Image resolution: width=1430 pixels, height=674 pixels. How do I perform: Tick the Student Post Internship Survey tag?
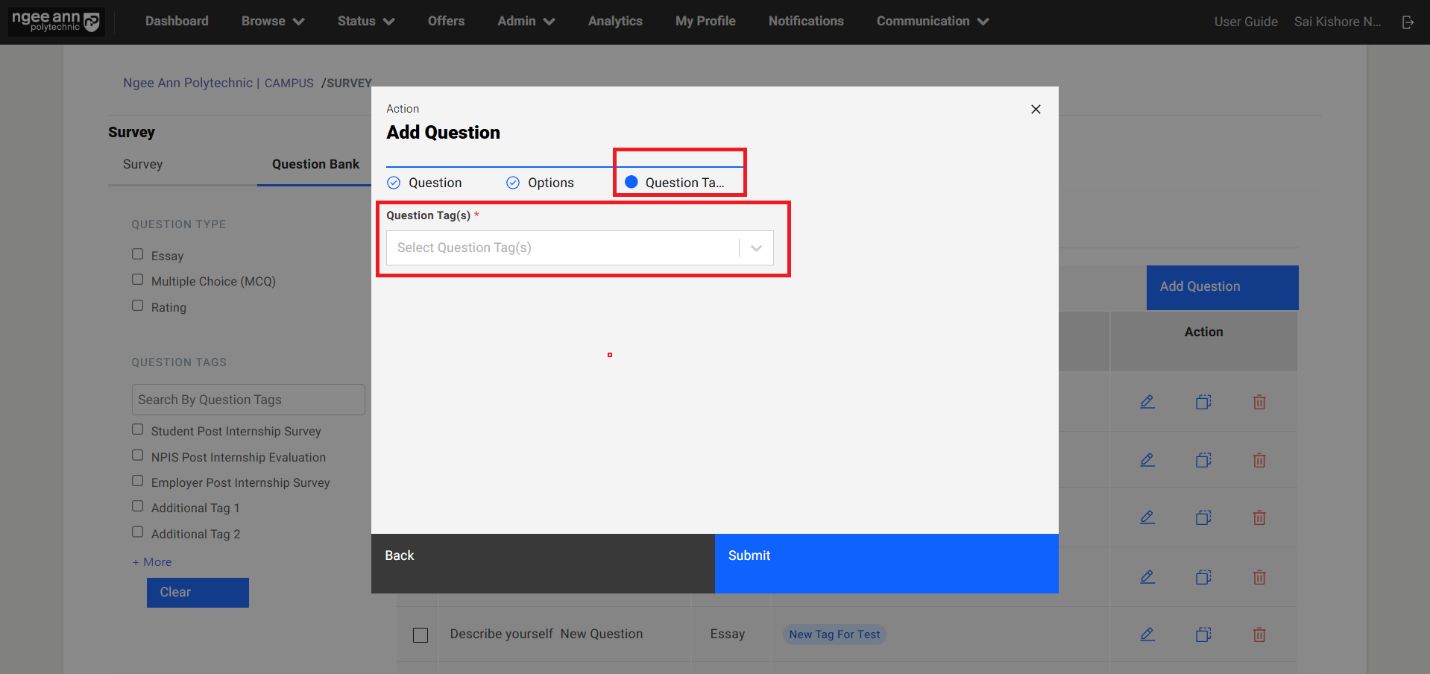pos(138,430)
